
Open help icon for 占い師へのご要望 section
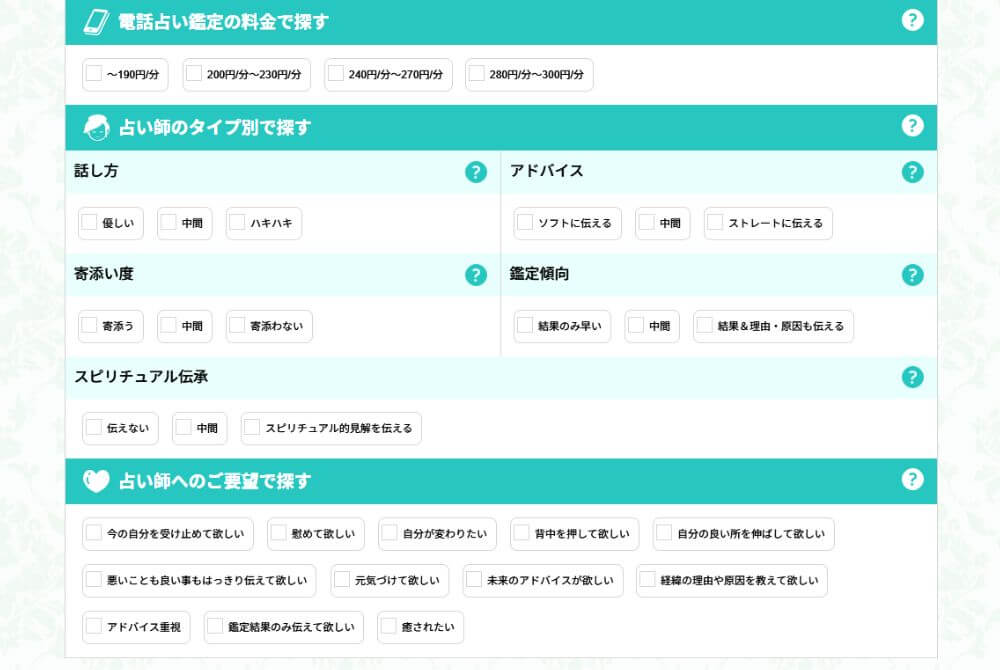(912, 481)
